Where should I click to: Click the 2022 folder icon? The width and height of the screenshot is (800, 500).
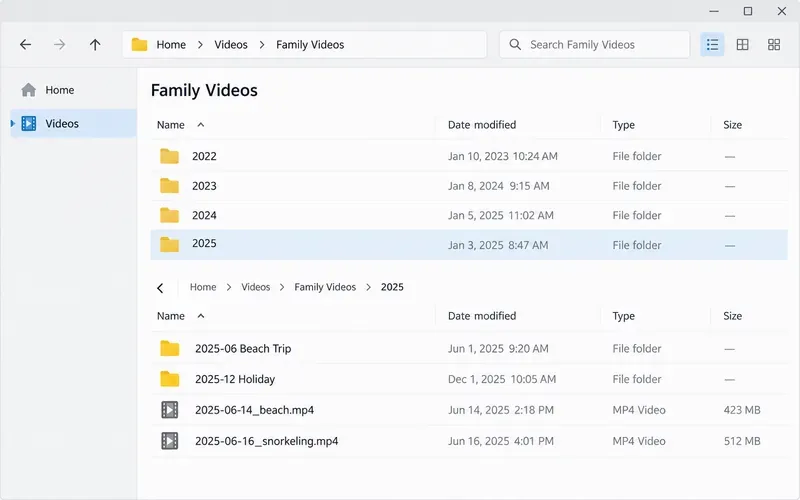coord(169,156)
